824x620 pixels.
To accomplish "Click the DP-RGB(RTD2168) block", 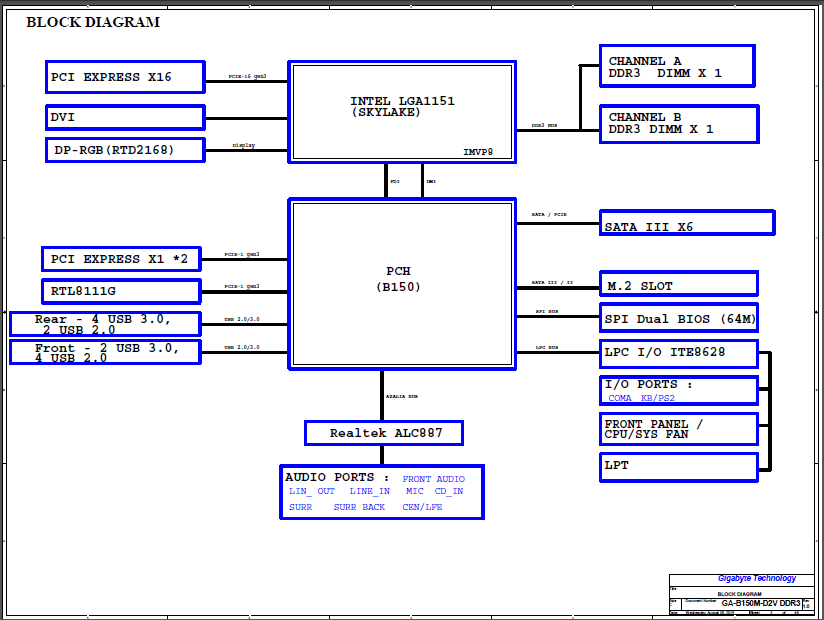I will tap(125, 150).
